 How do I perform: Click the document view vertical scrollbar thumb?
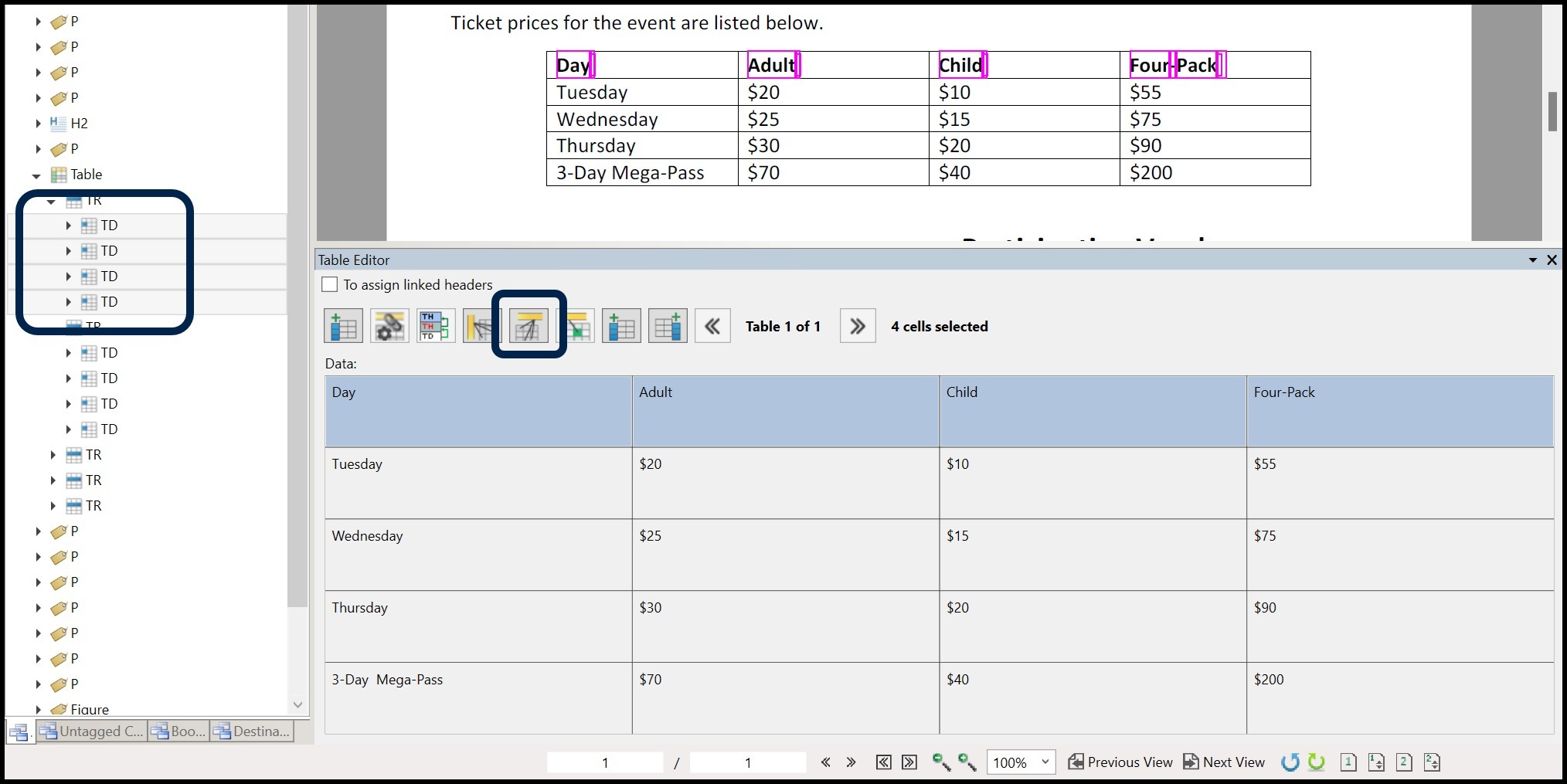click(x=1552, y=112)
